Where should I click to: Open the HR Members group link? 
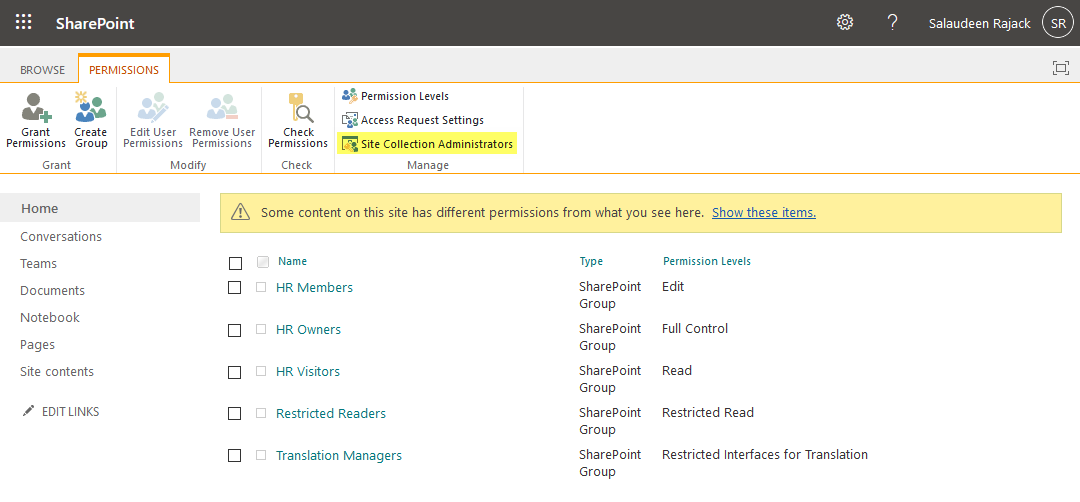pos(314,287)
